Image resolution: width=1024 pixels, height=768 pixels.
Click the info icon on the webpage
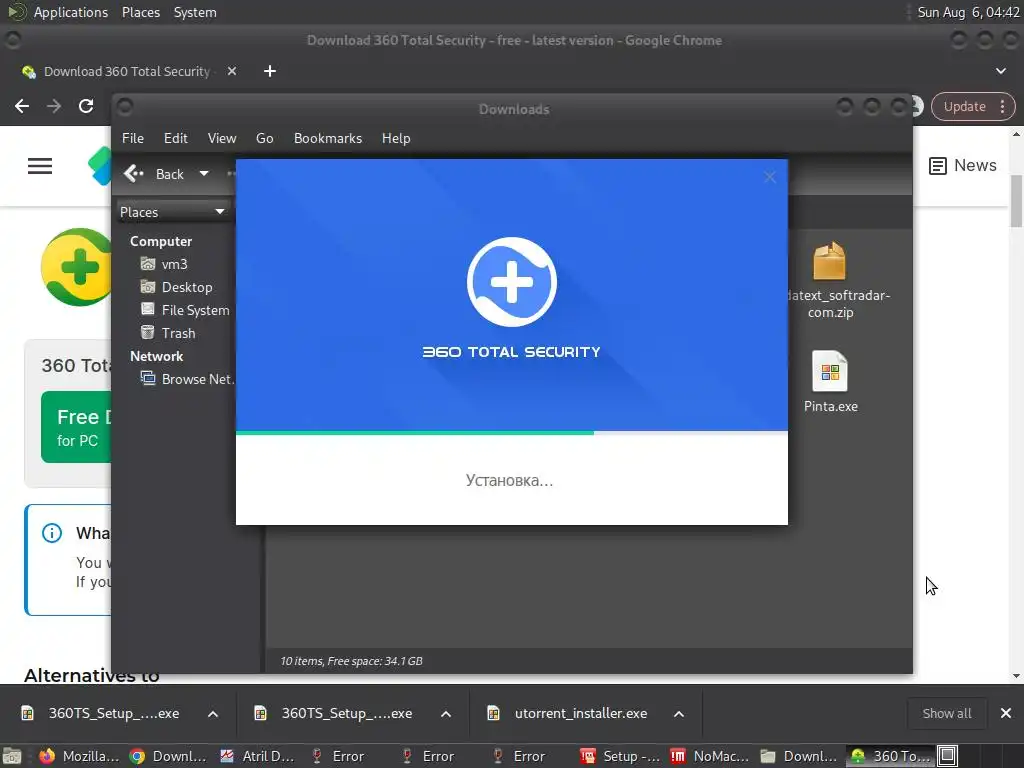click(x=52, y=533)
